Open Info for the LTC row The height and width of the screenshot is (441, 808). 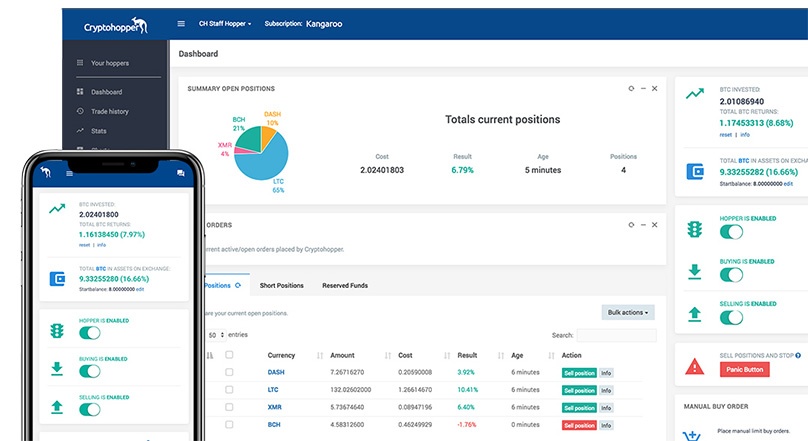[606, 391]
